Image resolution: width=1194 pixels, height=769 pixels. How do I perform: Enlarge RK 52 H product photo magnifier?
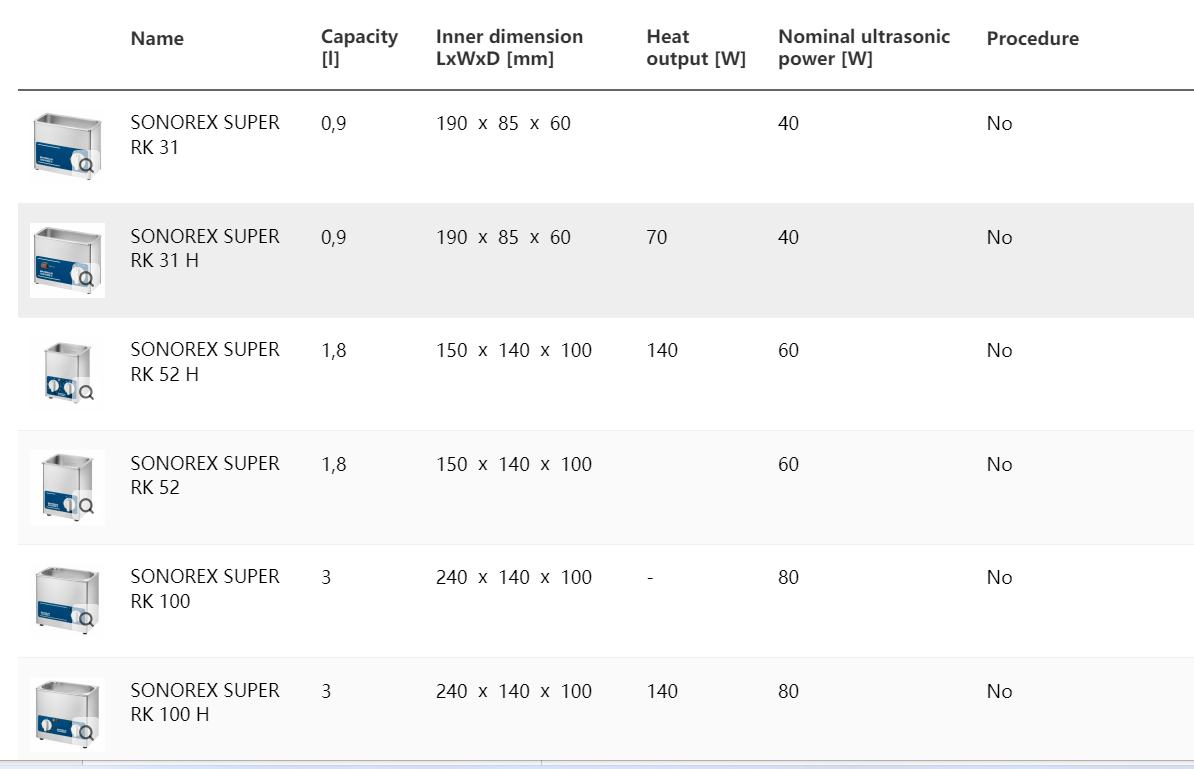pos(87,393)
